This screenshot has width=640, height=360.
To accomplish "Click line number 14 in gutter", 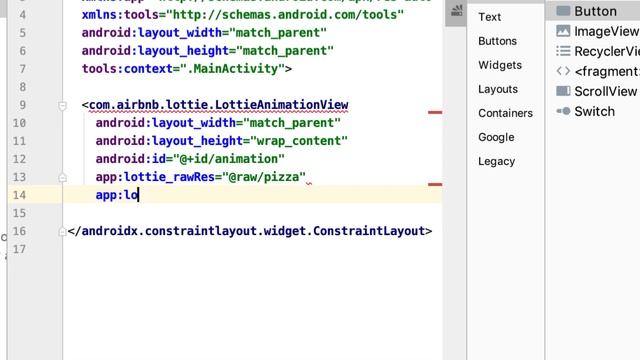I will coord(19,195).
